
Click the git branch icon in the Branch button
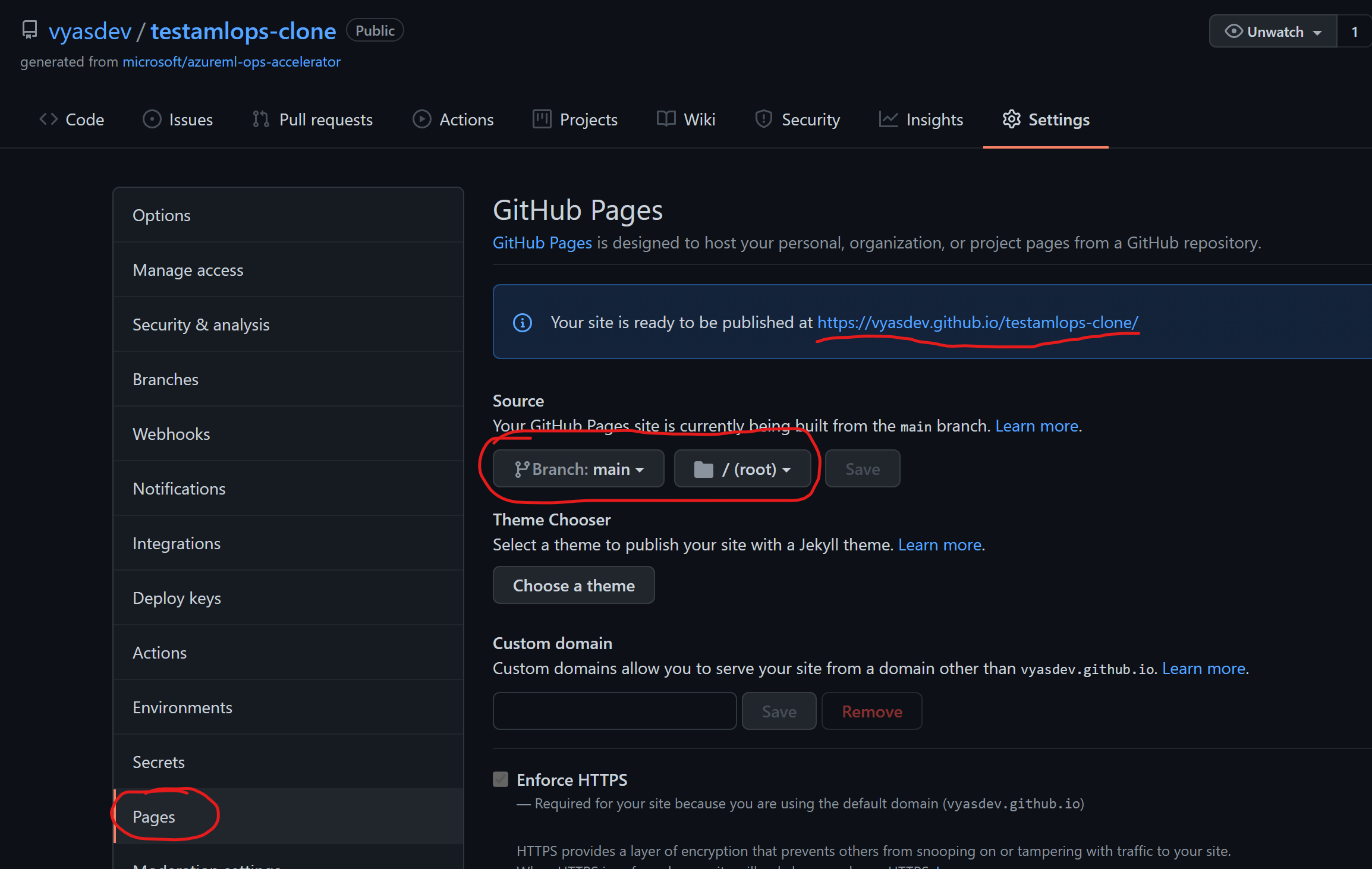[x=522, y=470]
